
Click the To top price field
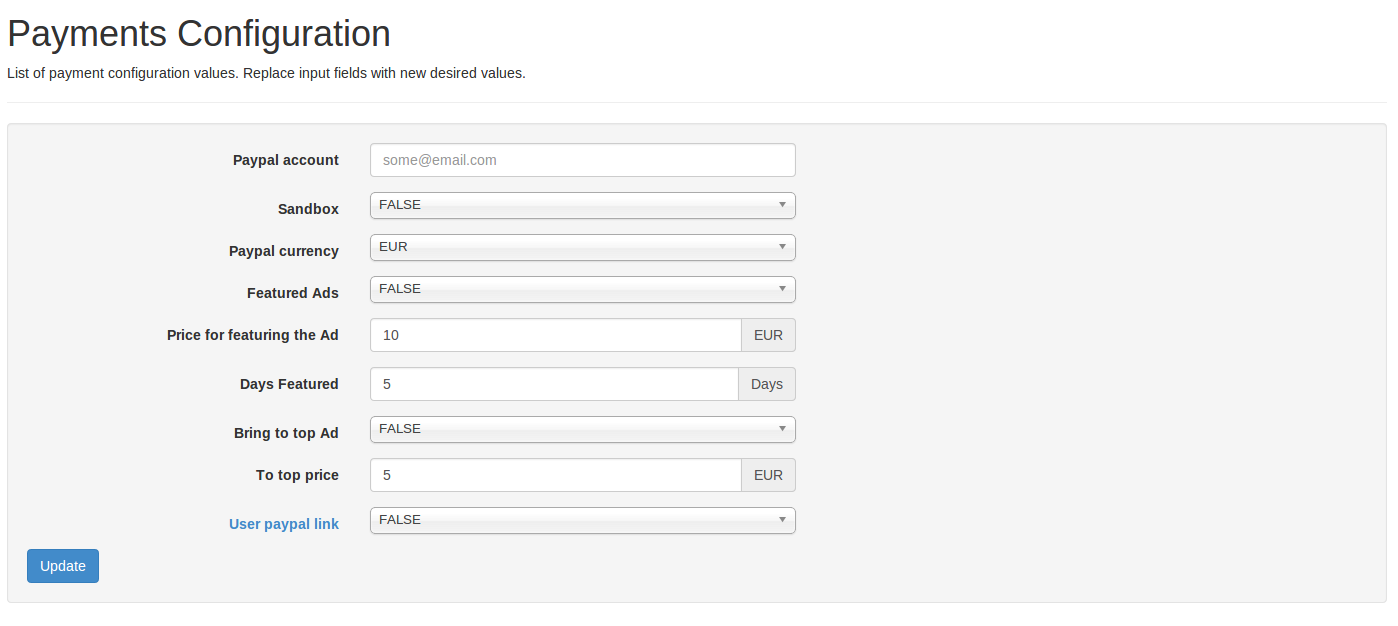tap(556, 475)
